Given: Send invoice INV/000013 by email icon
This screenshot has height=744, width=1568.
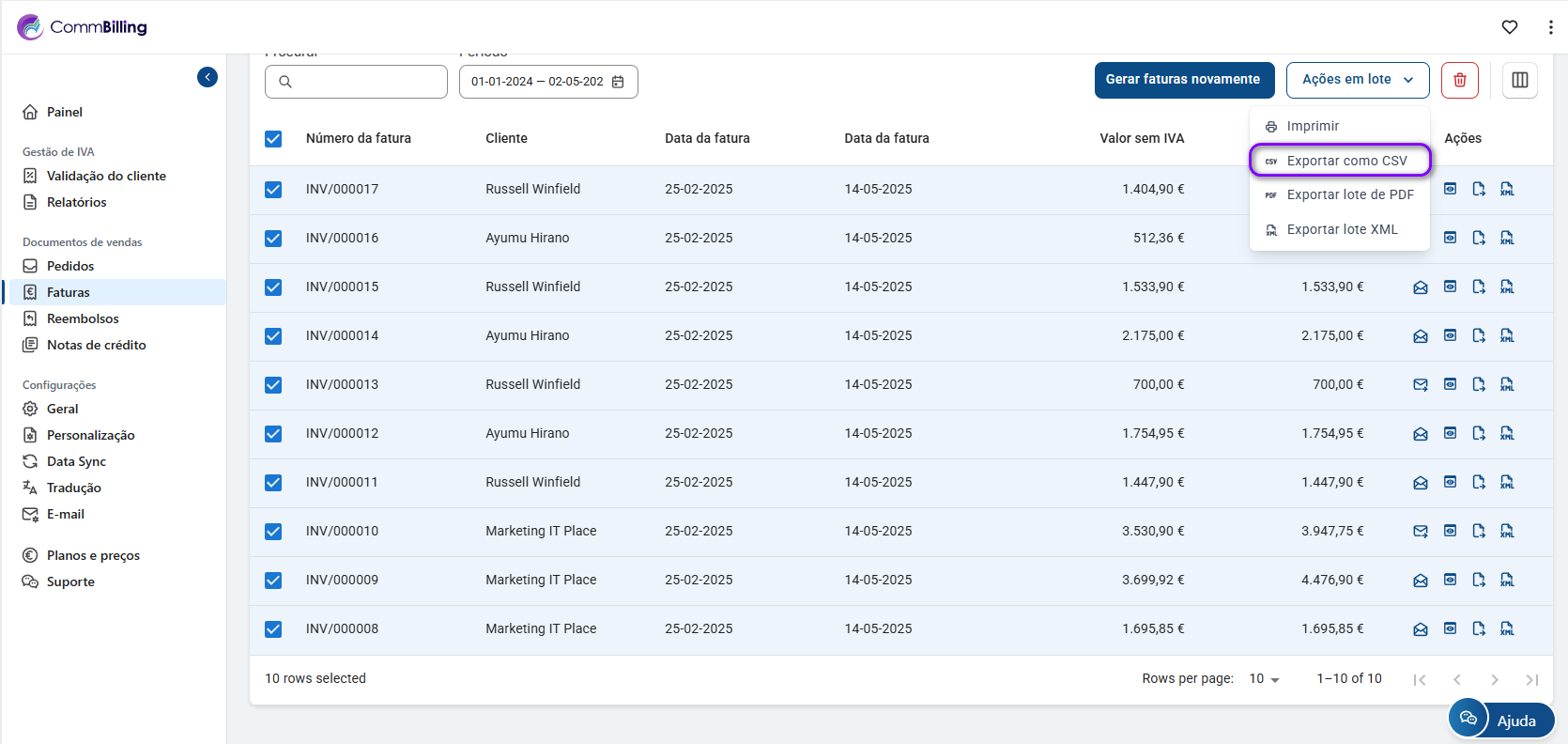Looking at the screenshot, I should pyautogui.click(x=1421, y=384).
